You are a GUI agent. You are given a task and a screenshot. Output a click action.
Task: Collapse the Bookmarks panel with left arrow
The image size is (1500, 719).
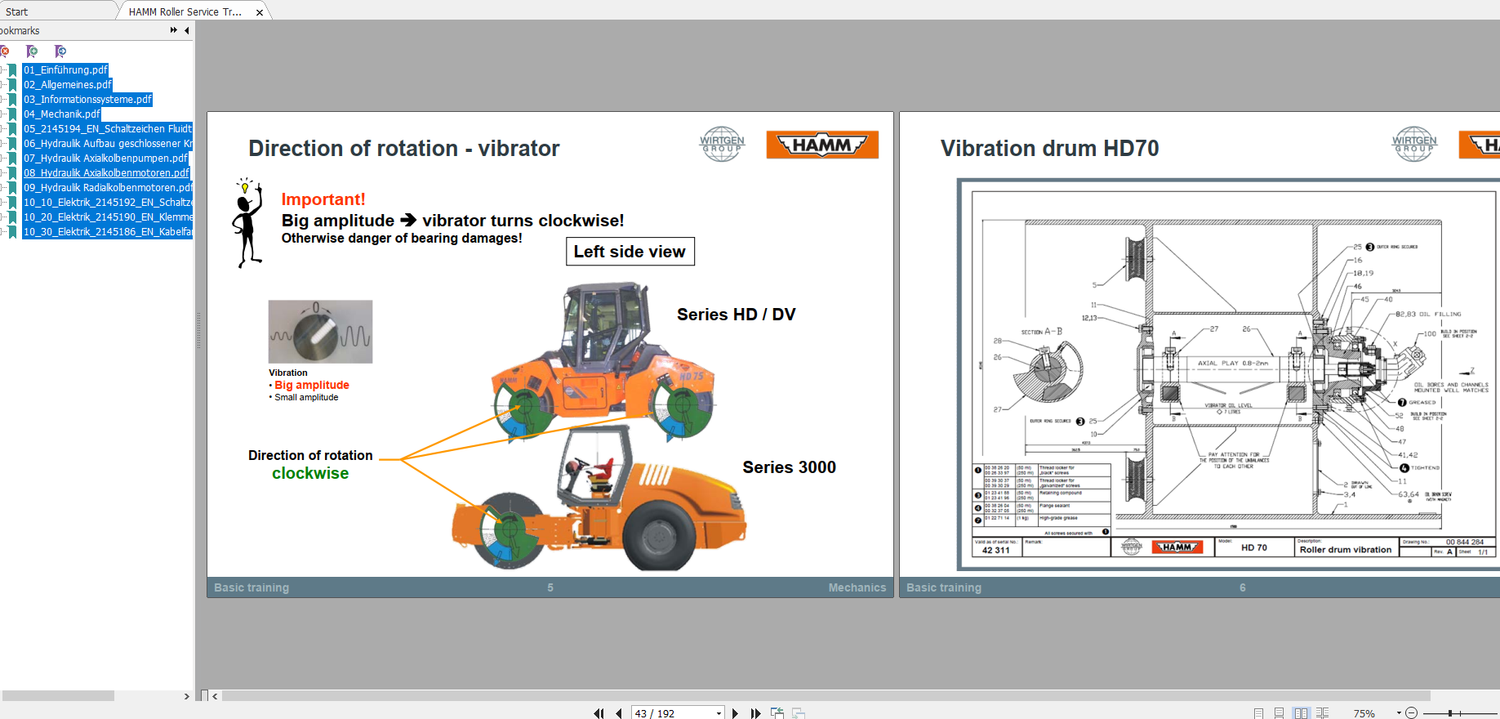tap(187, 31)
